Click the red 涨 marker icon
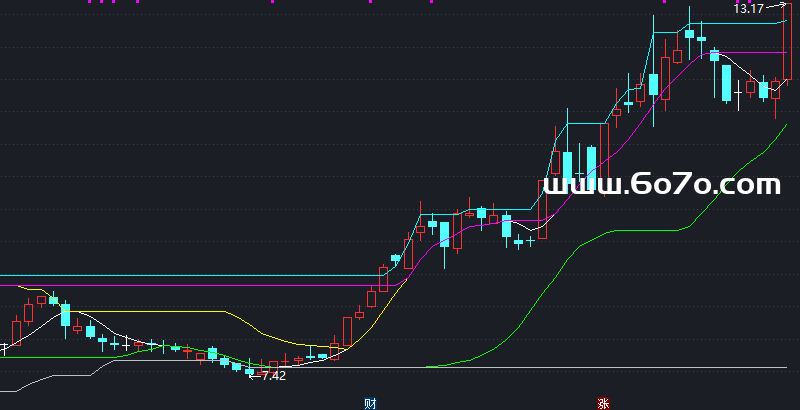The image size is (800, 410). (x=603, y=404)
